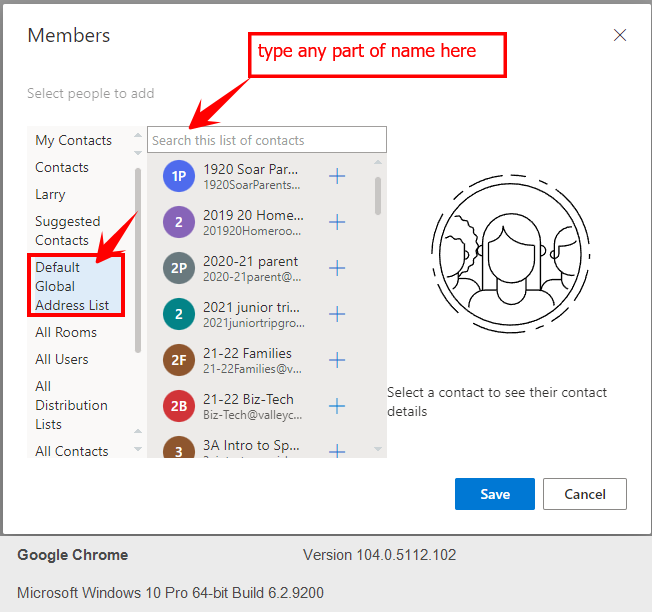
Task: Select the 2019 20 Home... contact name
Action: [253, 215]
